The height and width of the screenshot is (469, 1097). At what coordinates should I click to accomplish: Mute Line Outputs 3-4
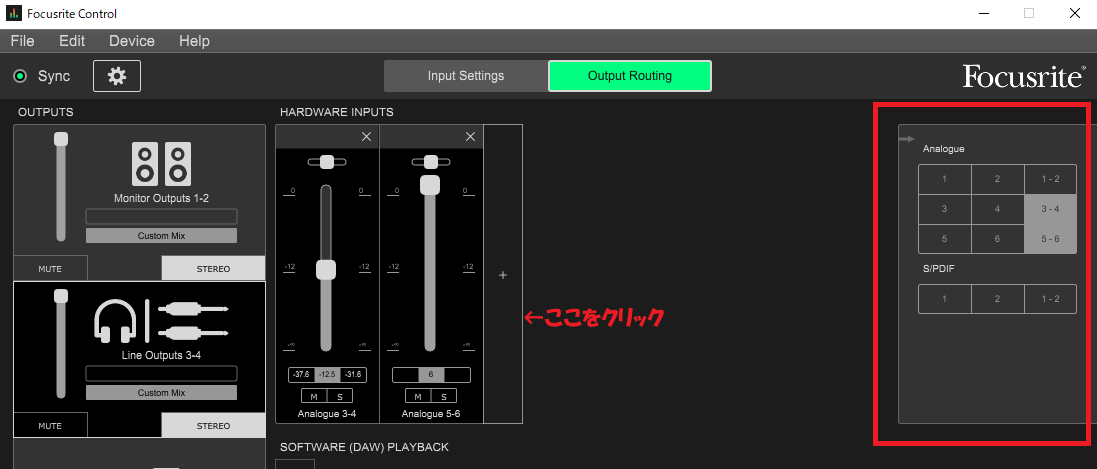(x=50, y=425)
